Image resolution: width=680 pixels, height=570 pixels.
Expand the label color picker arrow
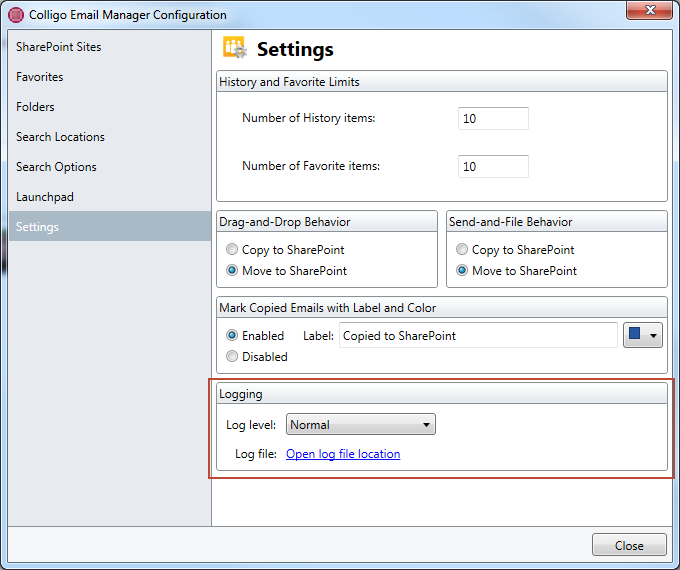tap(653, 335)
